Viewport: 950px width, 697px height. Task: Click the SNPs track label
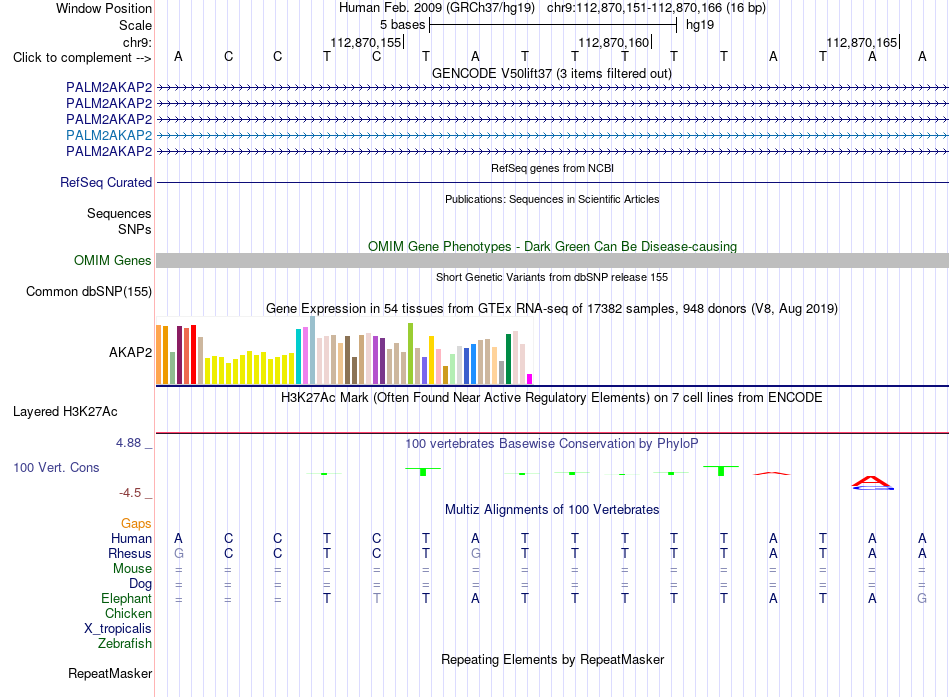(x=135, y=230)
